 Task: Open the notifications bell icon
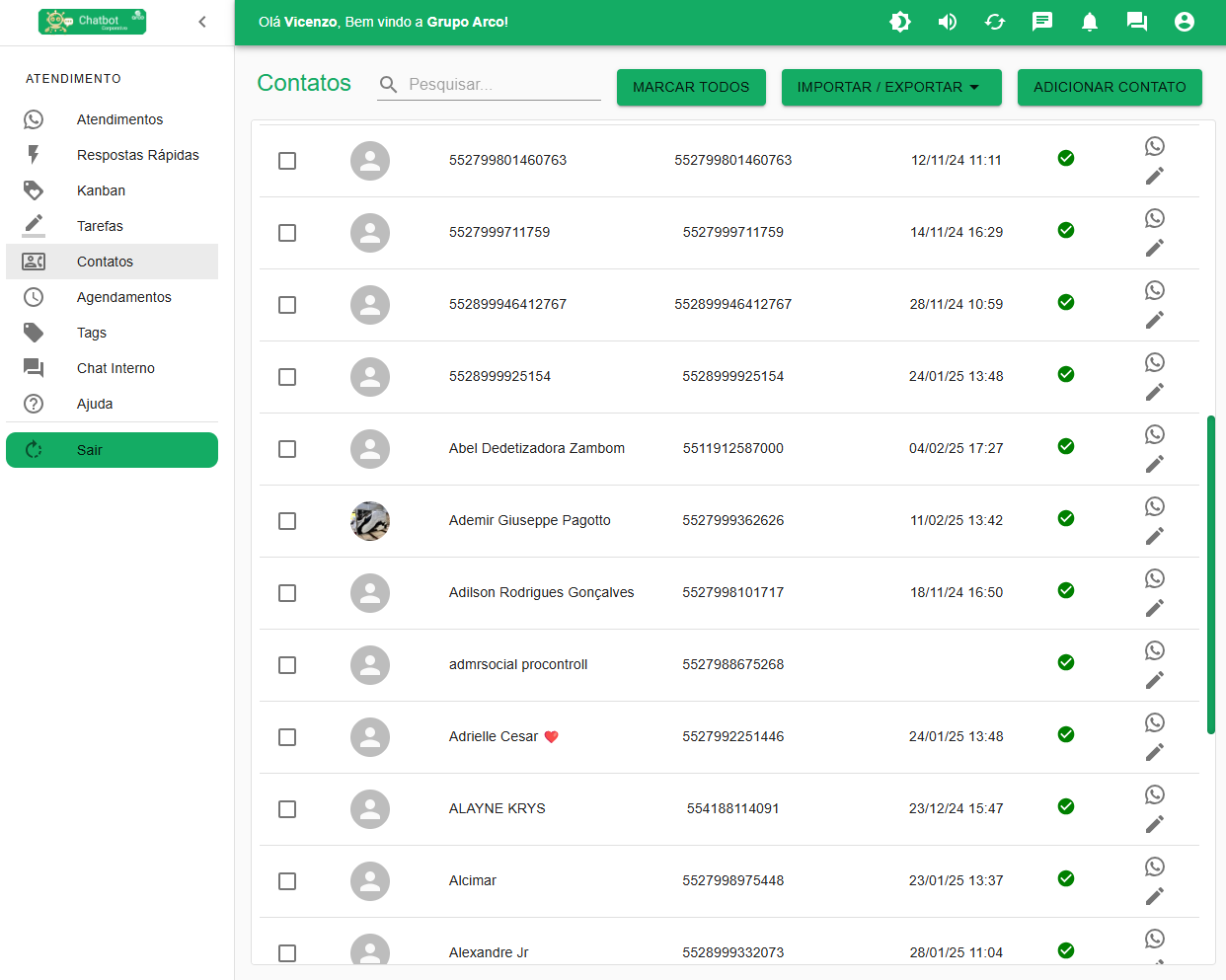coord(1089,22)
